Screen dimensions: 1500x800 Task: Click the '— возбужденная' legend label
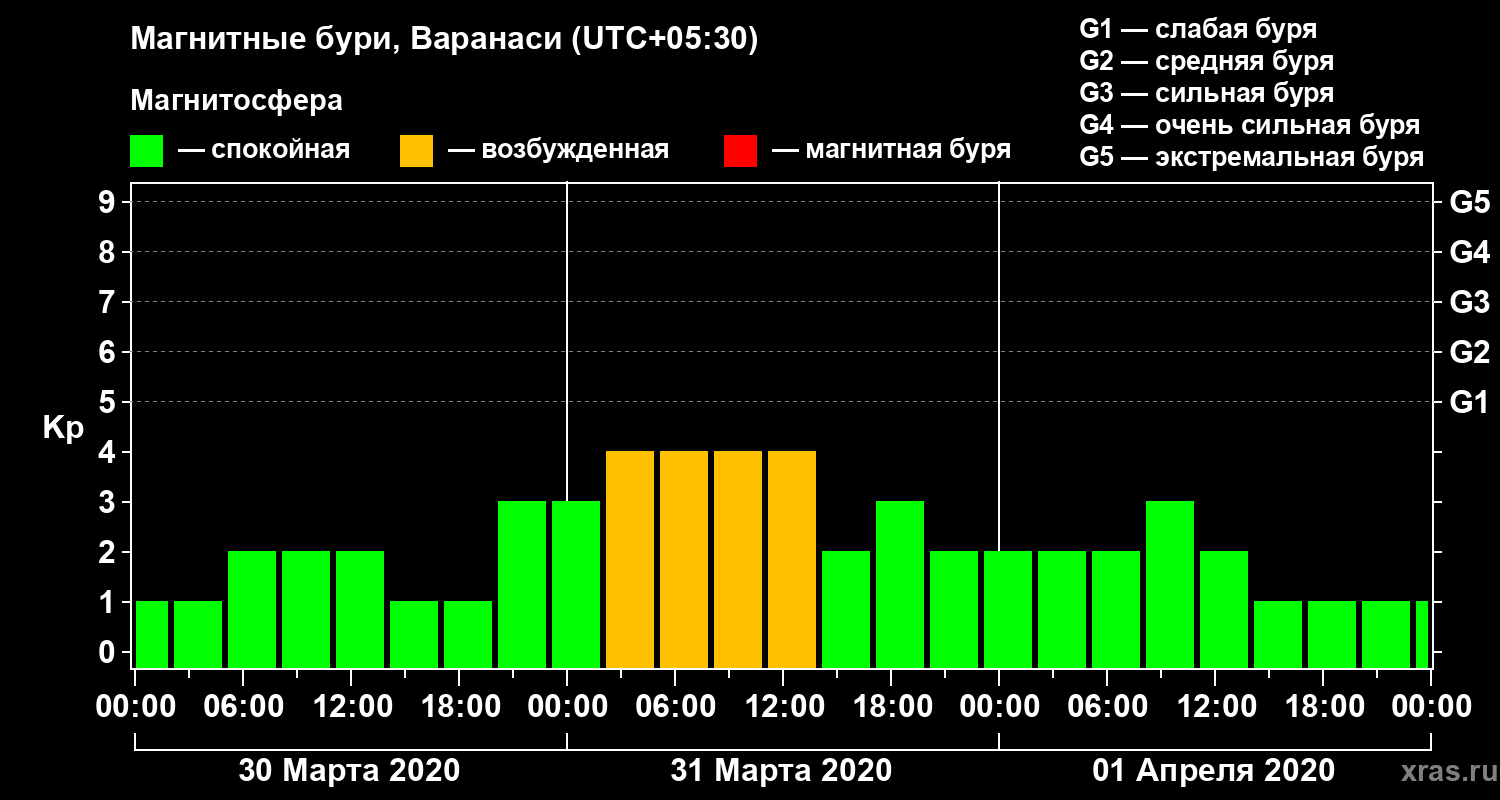pos(558,150)
